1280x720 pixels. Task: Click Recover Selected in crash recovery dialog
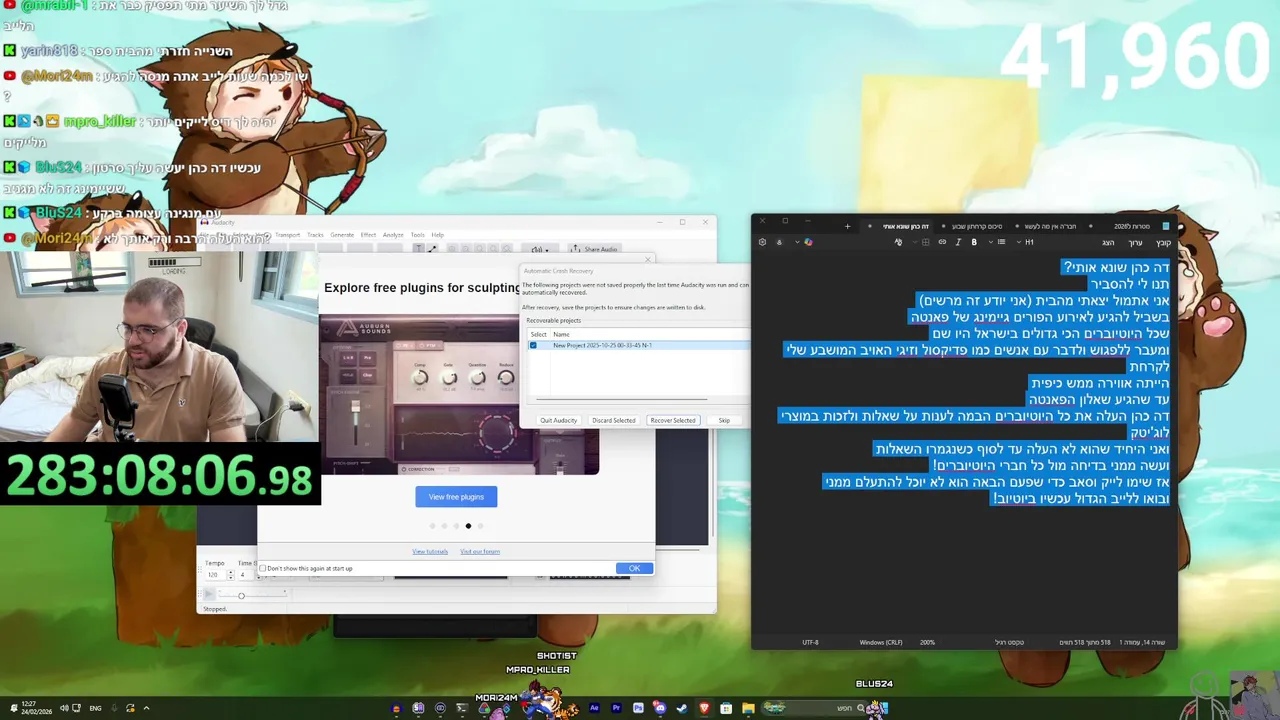673,420
